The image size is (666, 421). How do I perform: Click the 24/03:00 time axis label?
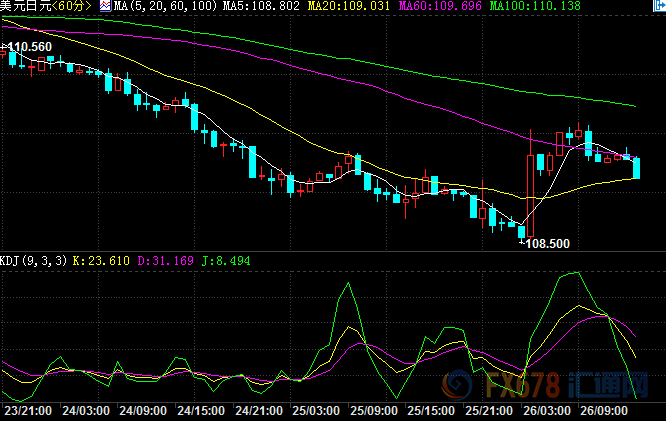pos(86,411)
